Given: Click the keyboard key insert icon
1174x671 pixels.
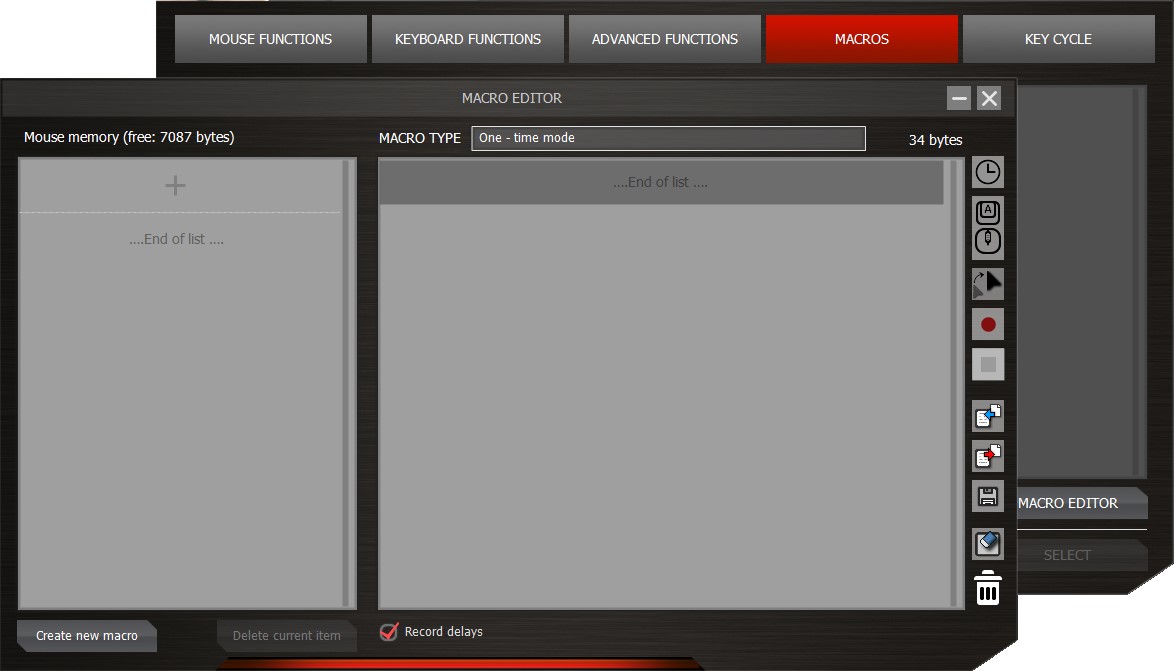Looking at the screenshot, I should (x=988, y=211).
